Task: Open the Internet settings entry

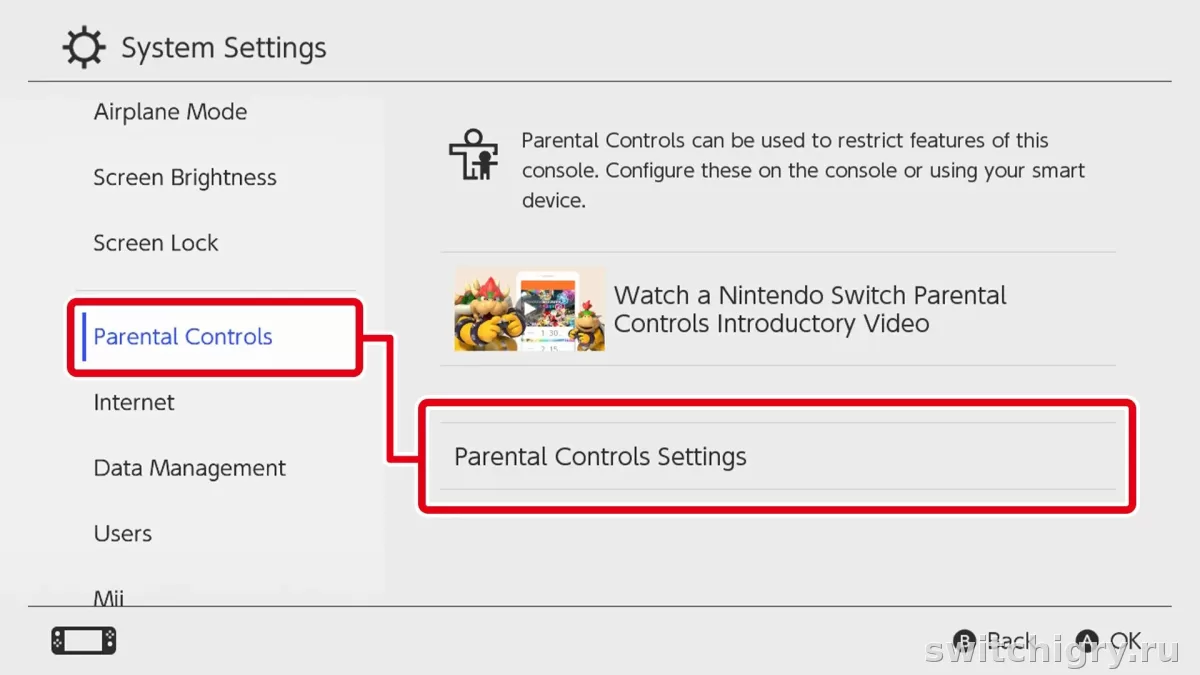Action: (x=134, y=402)
